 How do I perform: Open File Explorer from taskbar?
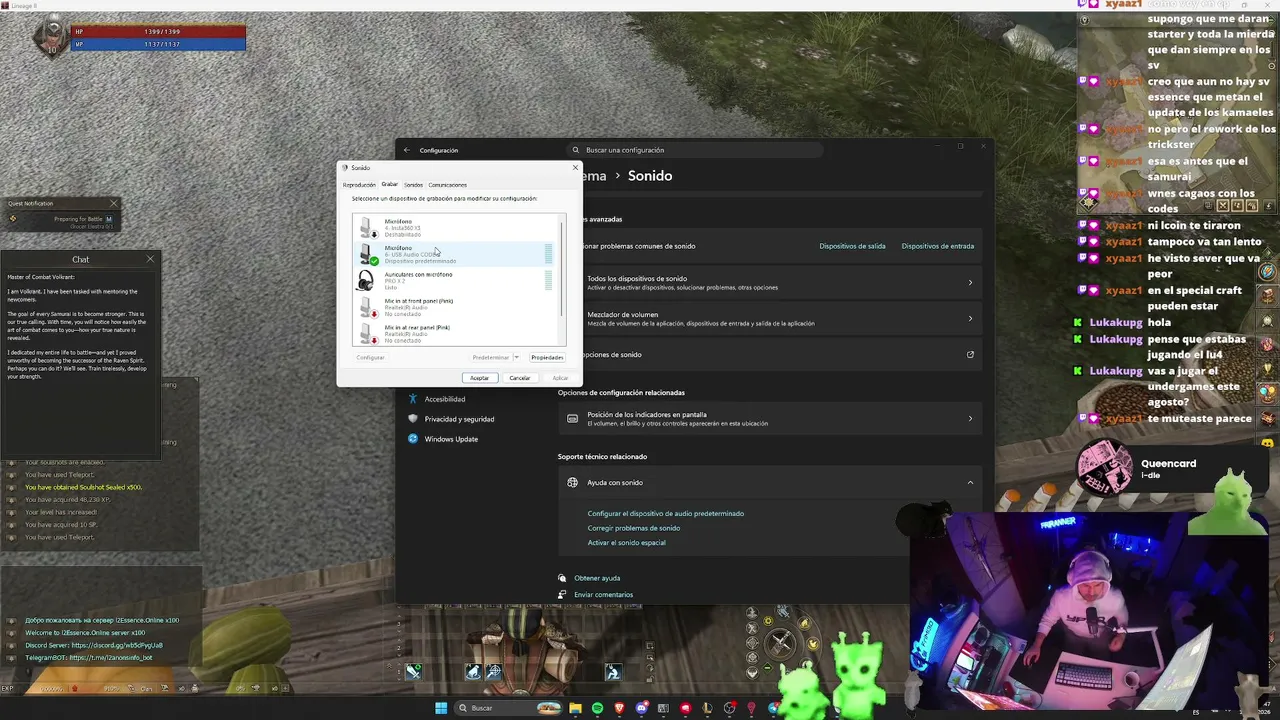(575, 708)
